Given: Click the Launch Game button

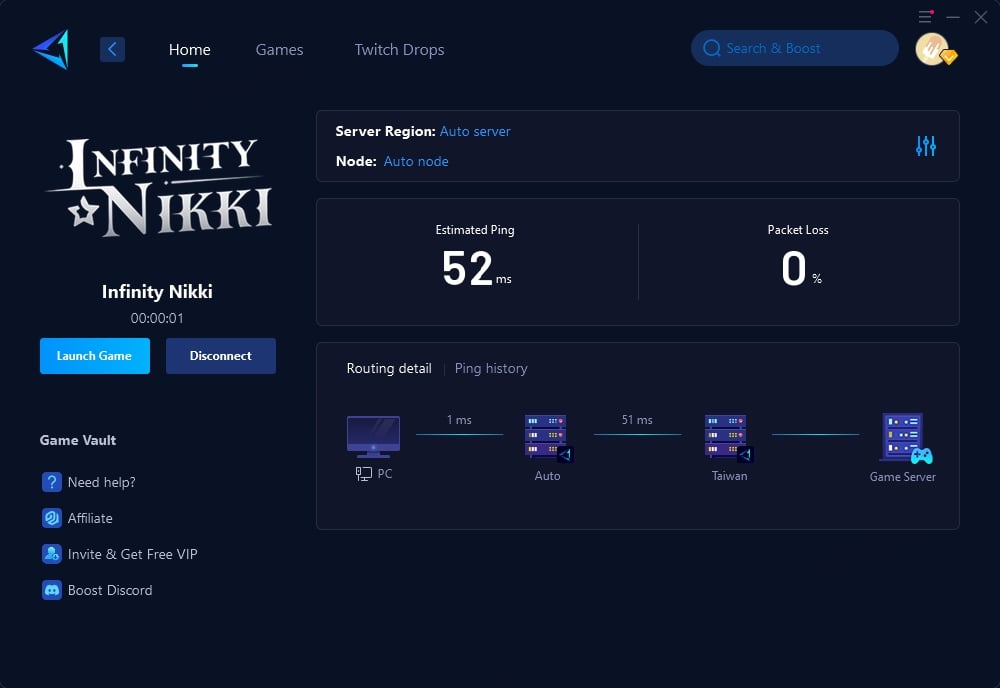Looking at the screenshot, I should point(95,356).
